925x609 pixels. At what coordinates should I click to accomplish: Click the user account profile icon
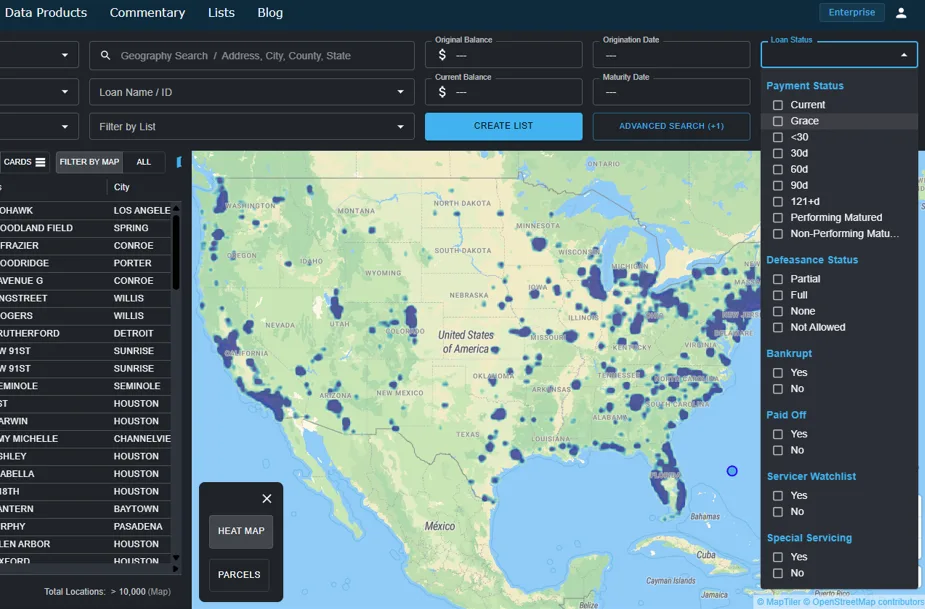(x=899, y=12)
